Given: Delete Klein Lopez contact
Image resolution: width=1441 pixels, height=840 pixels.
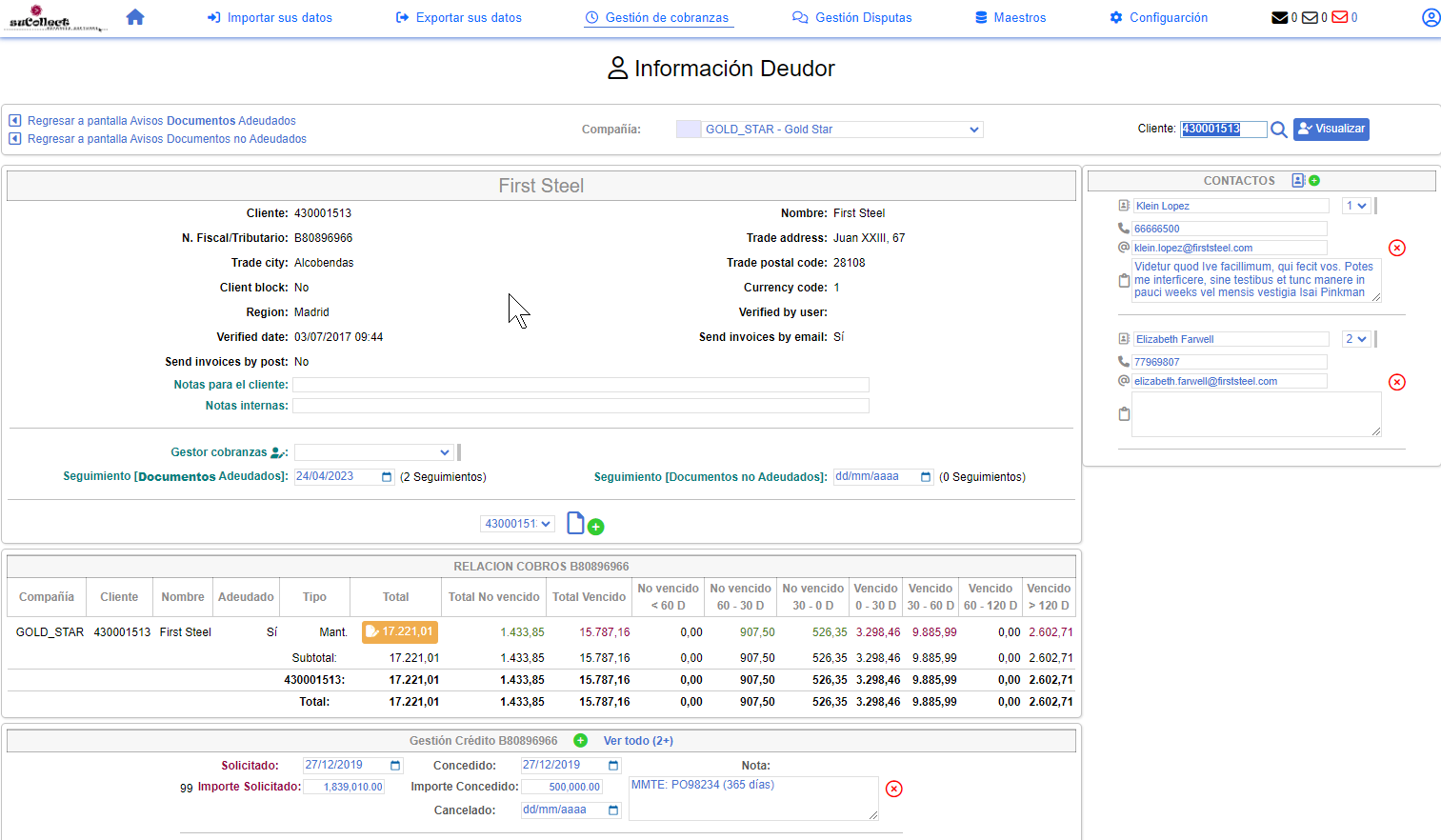Looking at the screenshot, I should (1397, 248).
